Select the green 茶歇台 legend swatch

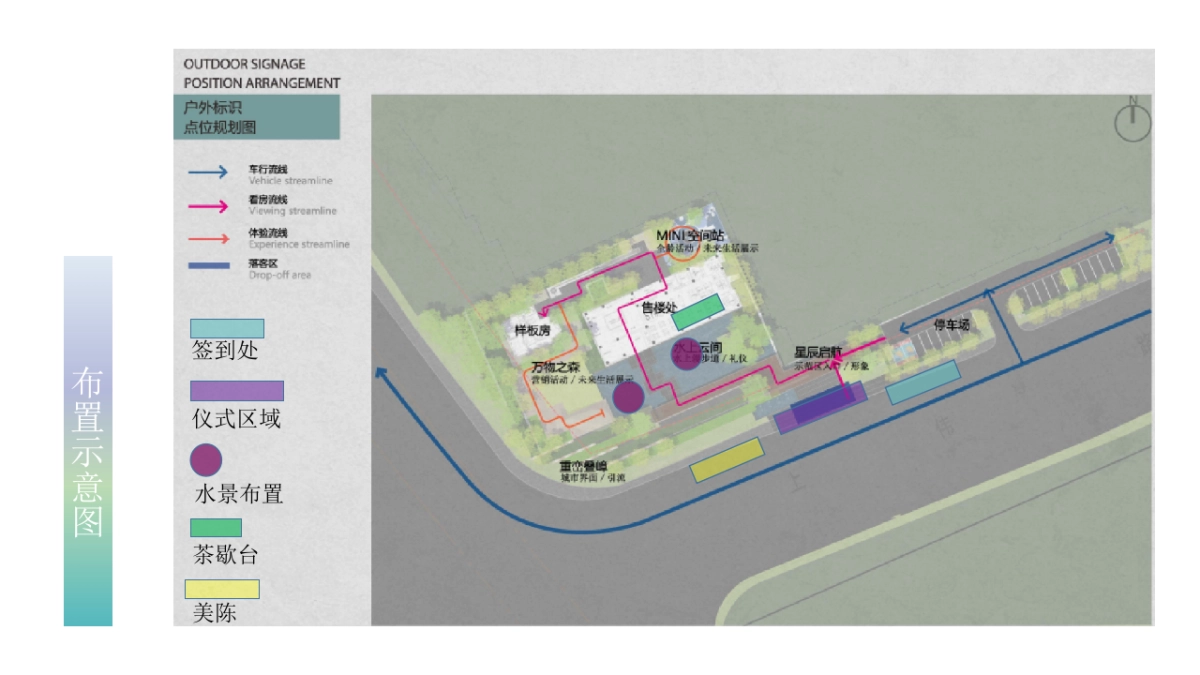[x=216, y=527]
